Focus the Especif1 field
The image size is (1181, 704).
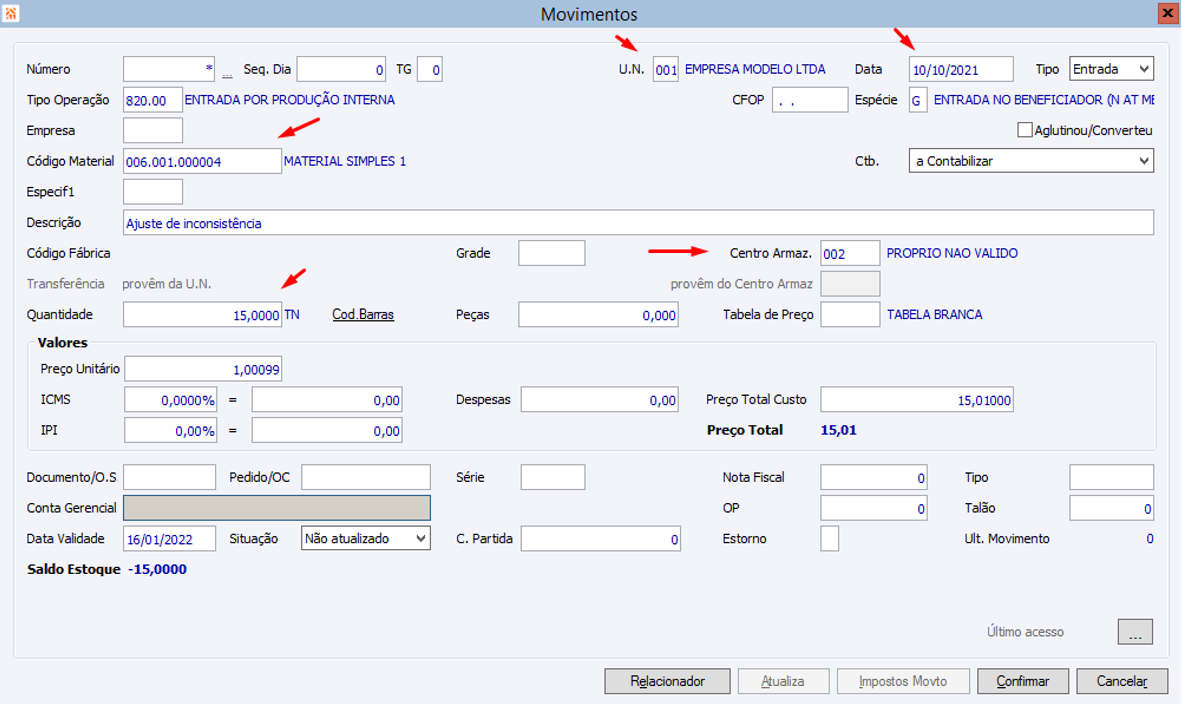point(153,191)
